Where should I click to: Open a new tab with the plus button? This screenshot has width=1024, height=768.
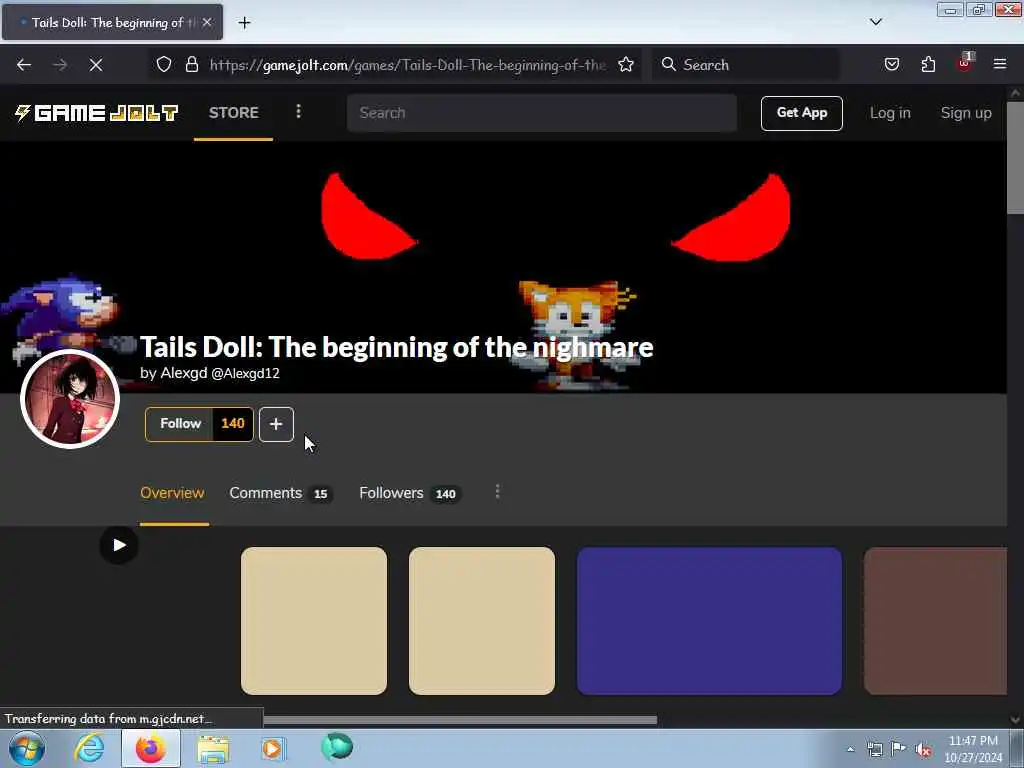point(244,23)
